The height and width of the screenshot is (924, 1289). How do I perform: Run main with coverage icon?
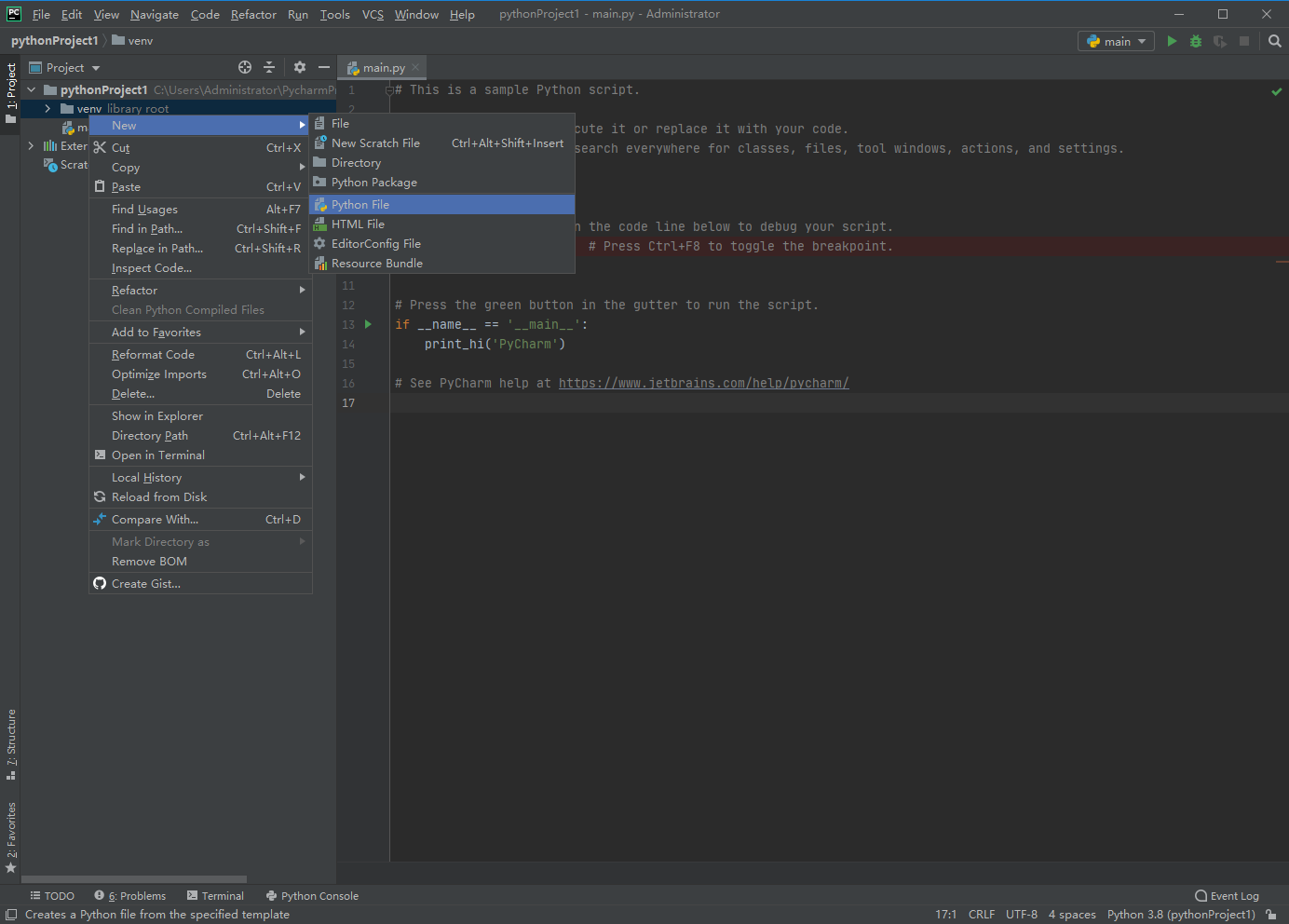[x=1219, y=41]
